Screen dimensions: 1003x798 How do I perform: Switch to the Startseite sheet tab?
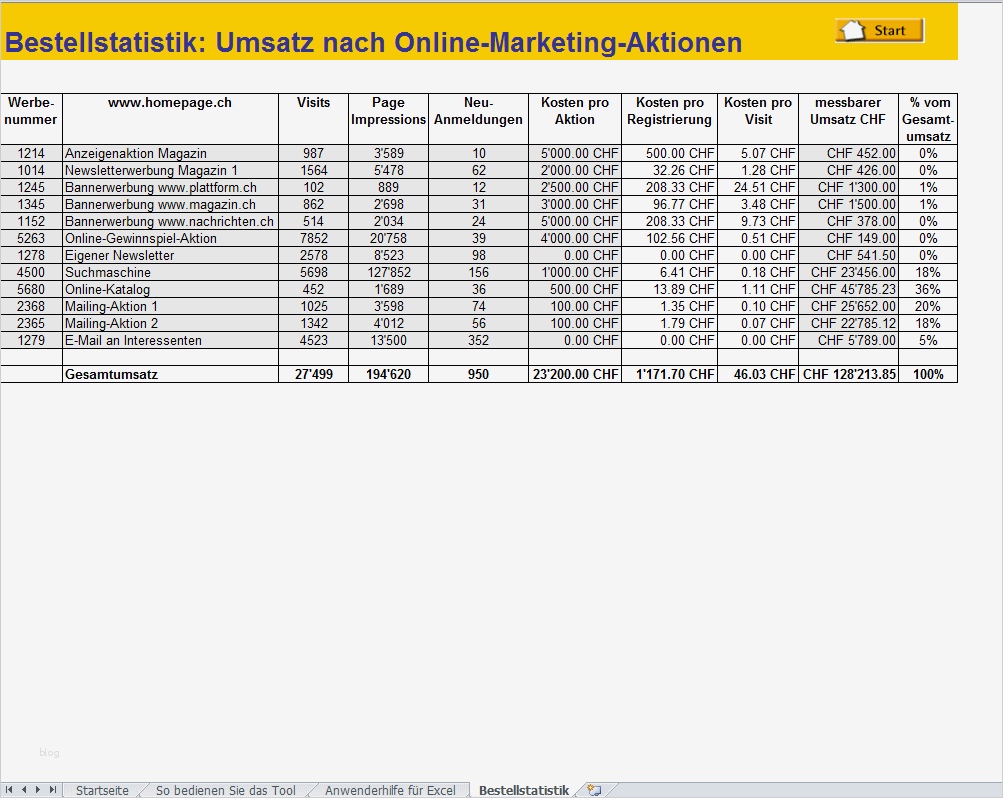point(102,790)
